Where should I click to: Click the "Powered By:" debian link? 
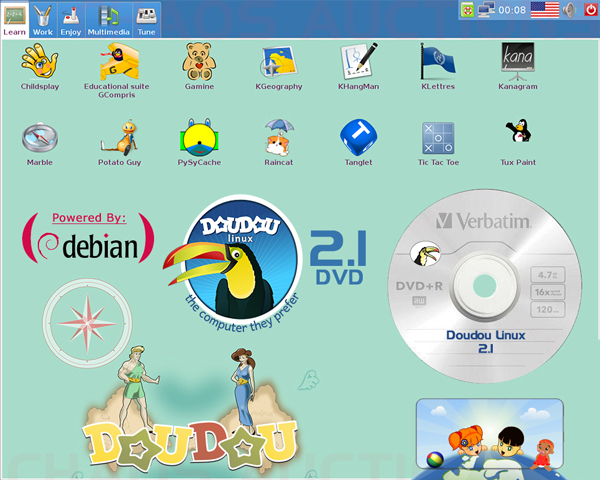coord(89,217)
